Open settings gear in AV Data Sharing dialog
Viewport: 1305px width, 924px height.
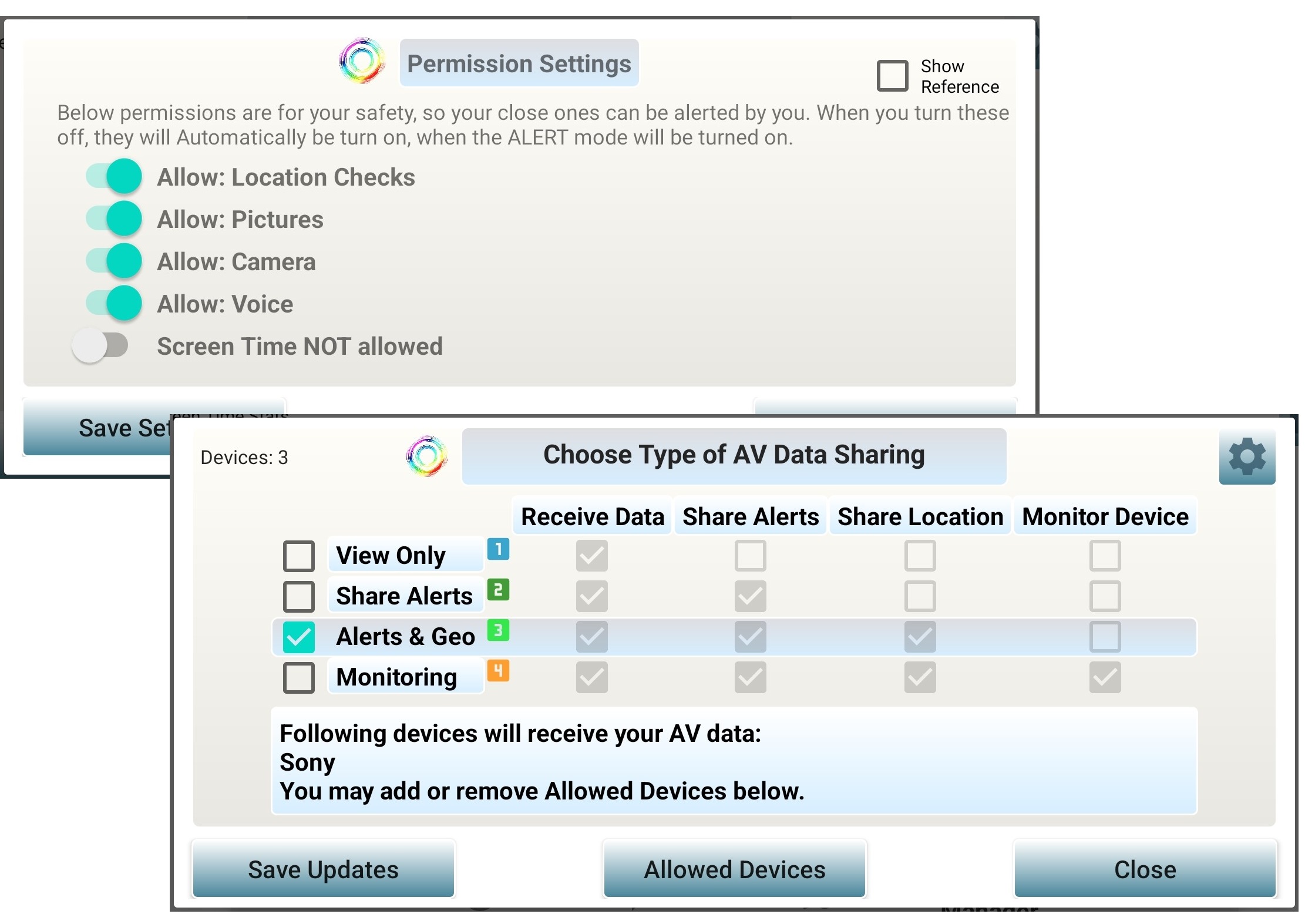[x=1246, y=457]
